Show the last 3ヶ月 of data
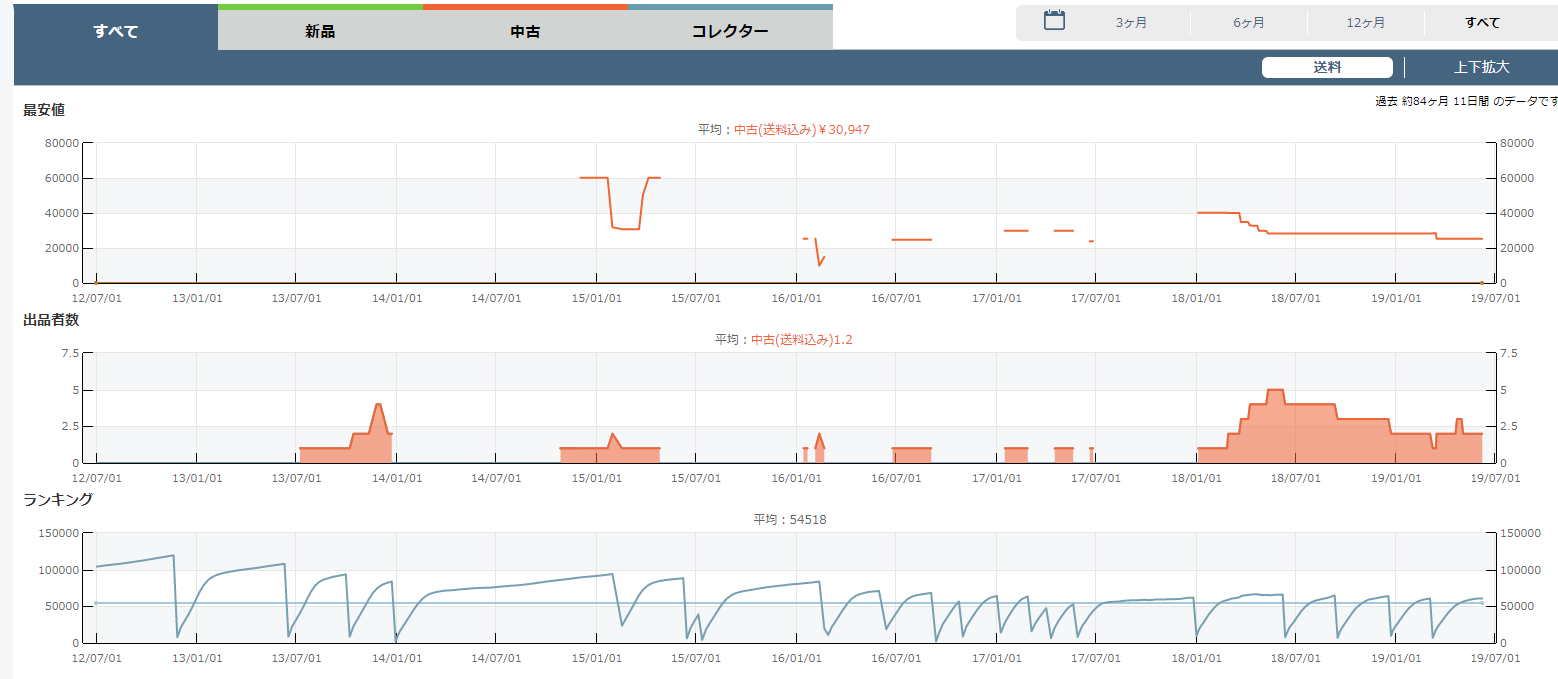The image size is (1558, 679). 1131,22
